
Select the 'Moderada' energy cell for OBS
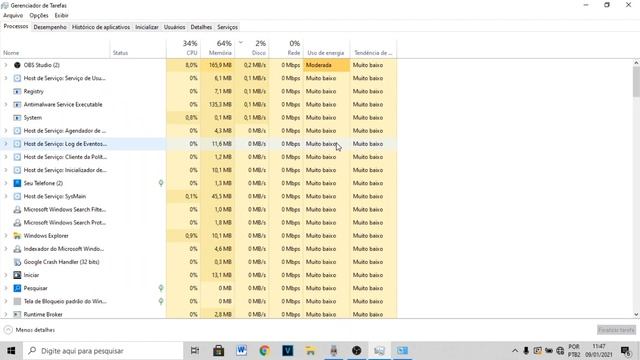[327, 65]
